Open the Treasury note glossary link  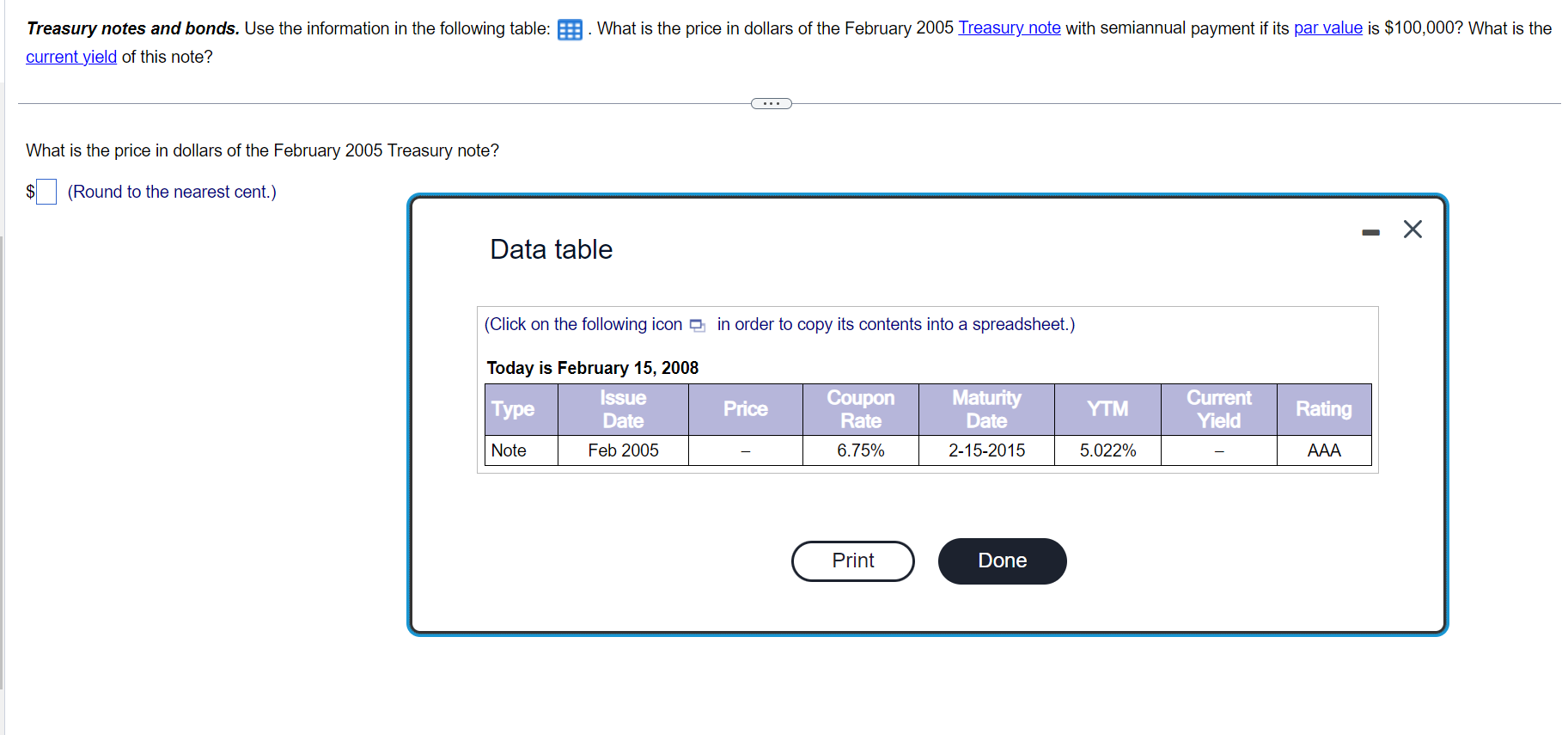coord(1009,28)
